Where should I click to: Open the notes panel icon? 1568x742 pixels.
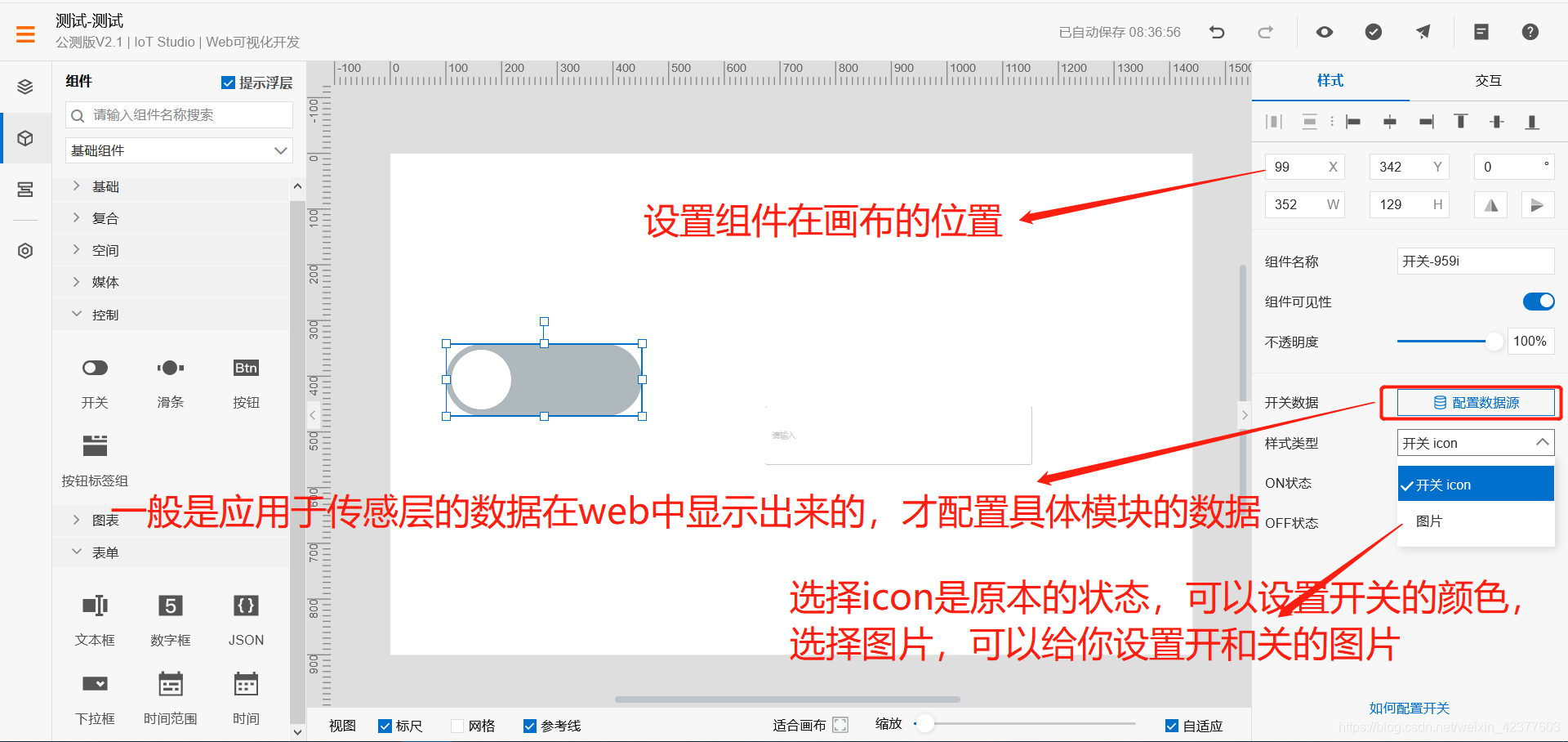click(x=1481, y=32)
